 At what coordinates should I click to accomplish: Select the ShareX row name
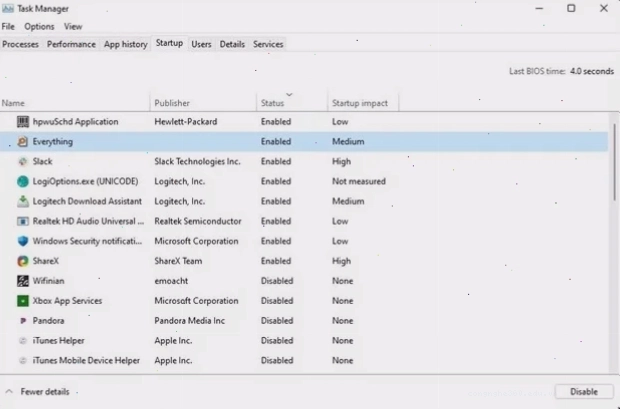pos(46,261)
